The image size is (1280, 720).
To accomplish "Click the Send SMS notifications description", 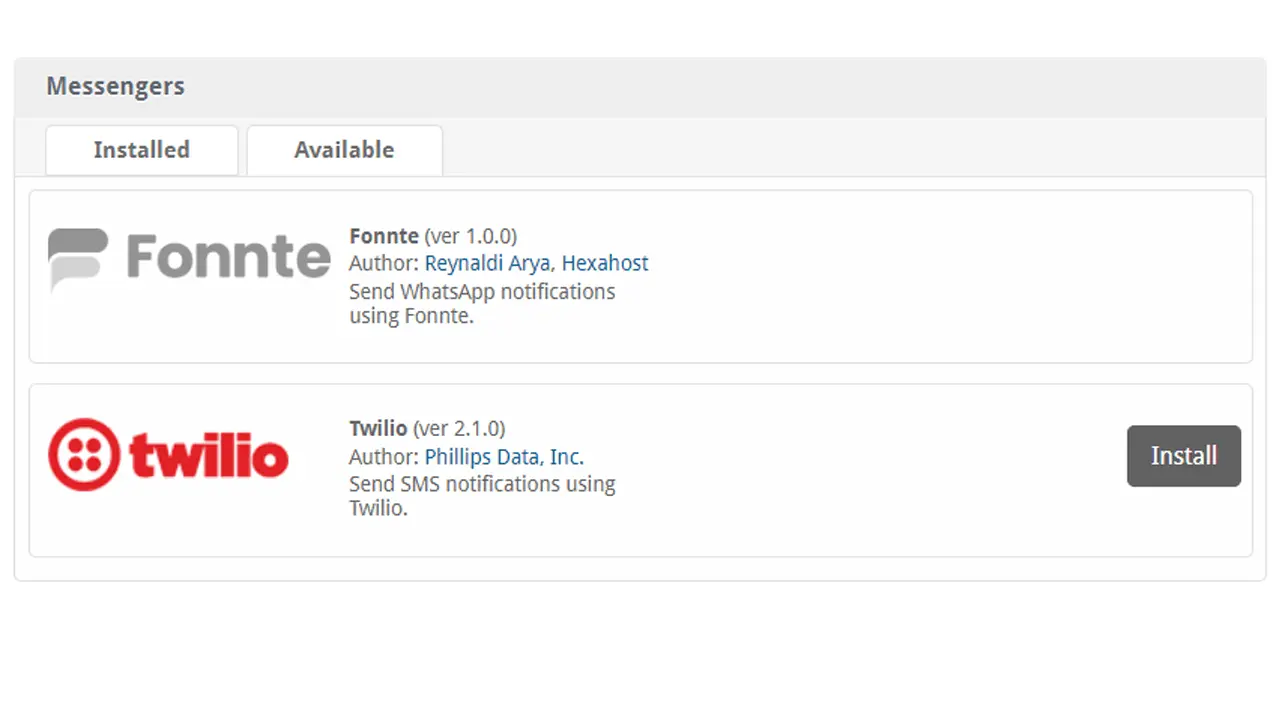I will 482,496.
